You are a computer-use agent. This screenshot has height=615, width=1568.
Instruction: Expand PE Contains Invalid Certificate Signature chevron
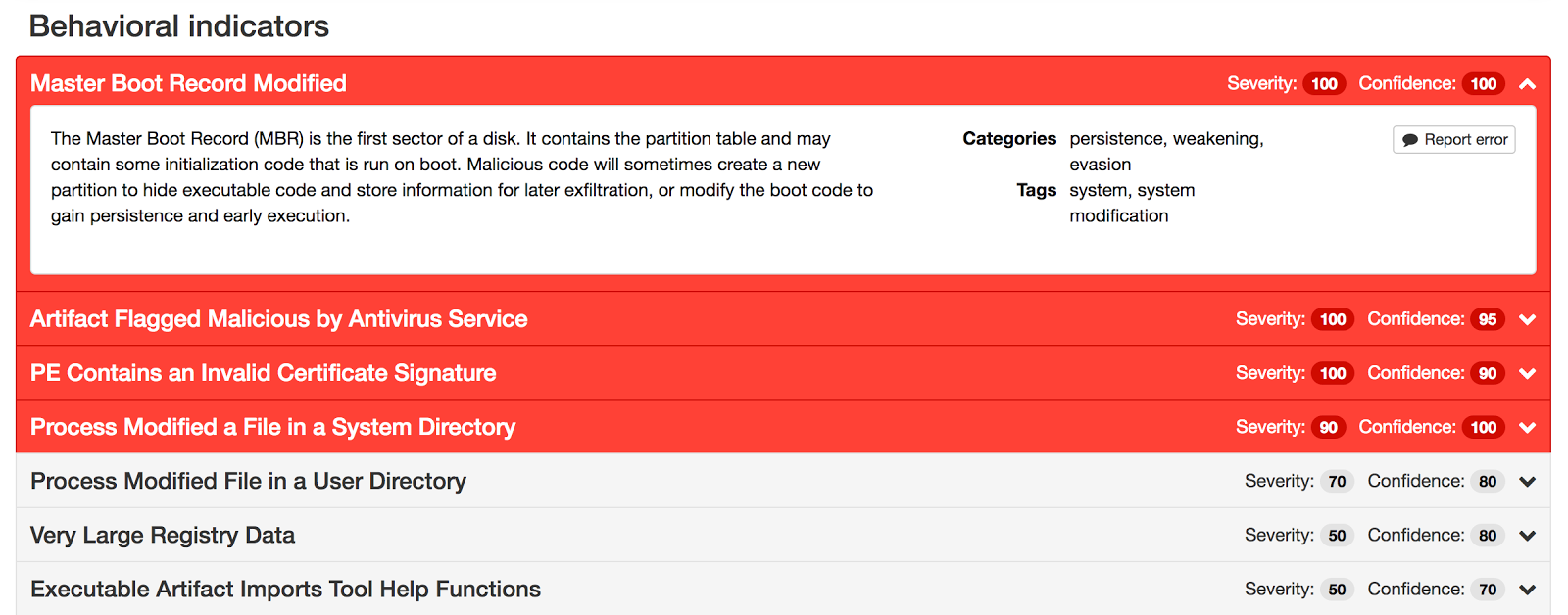point(1527,373)
